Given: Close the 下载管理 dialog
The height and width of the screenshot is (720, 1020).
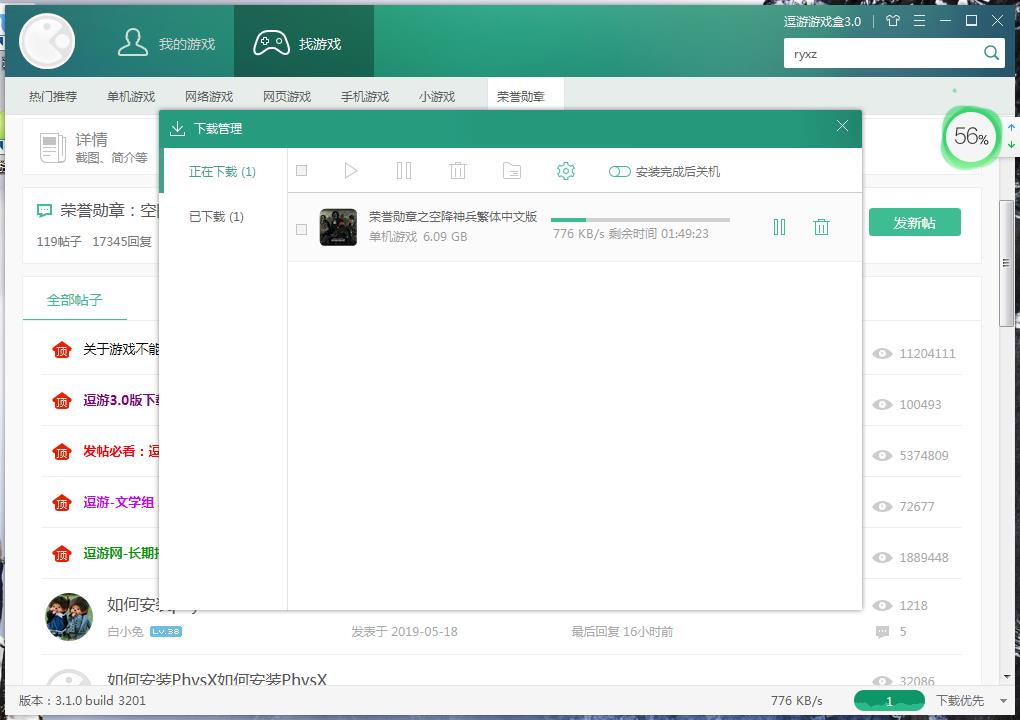Looking at the screenshot, I should coord(842,126).
